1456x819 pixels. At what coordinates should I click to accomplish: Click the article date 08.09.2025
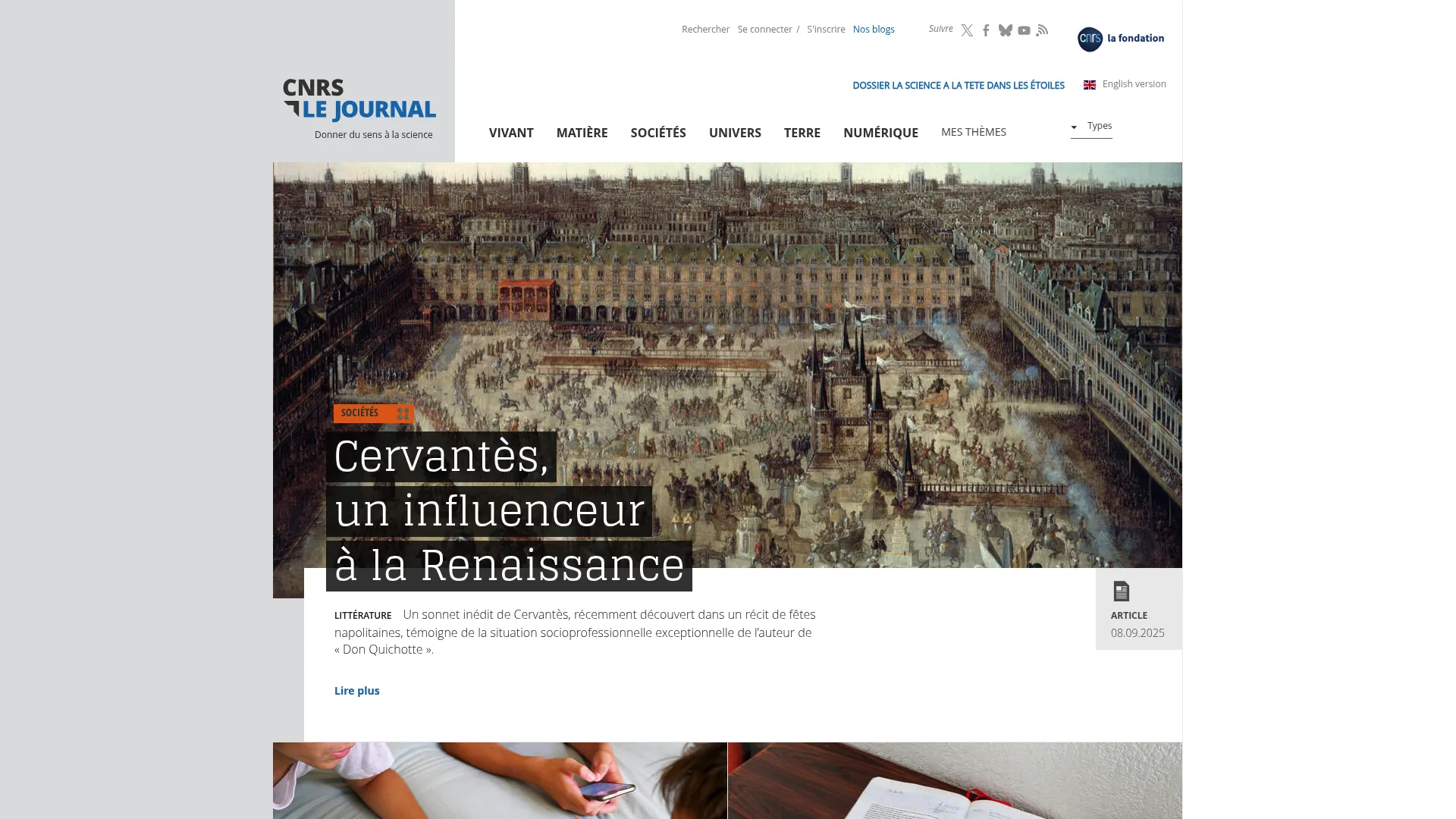coord(1137,633)
